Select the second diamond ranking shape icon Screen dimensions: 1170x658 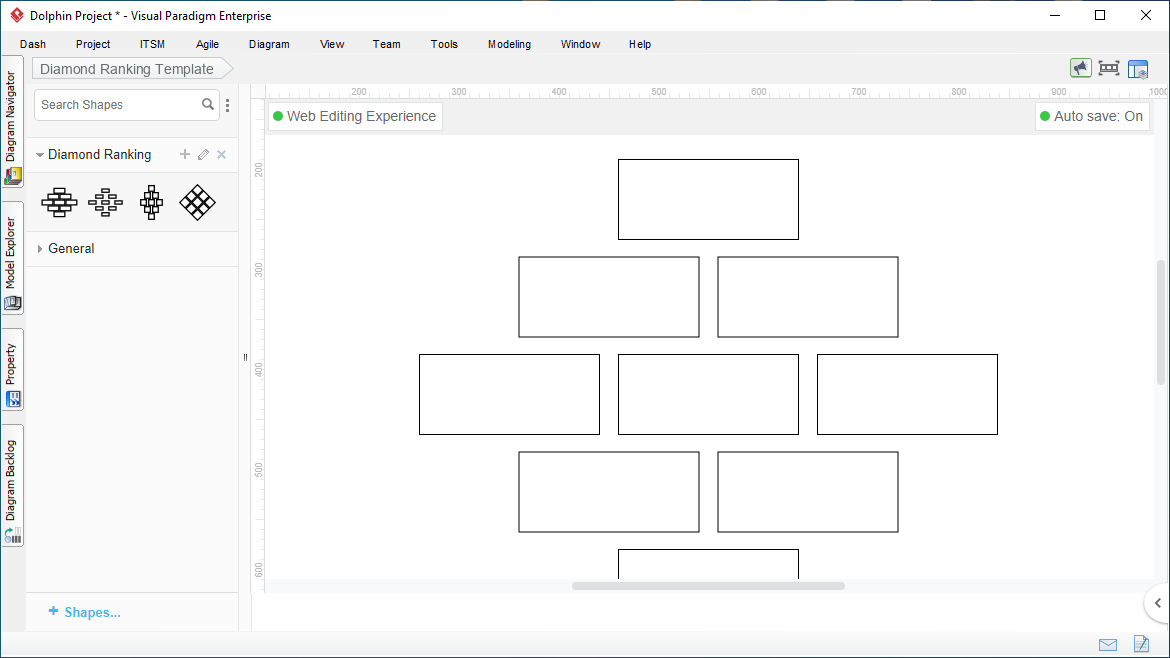click(x=105, y=202)
